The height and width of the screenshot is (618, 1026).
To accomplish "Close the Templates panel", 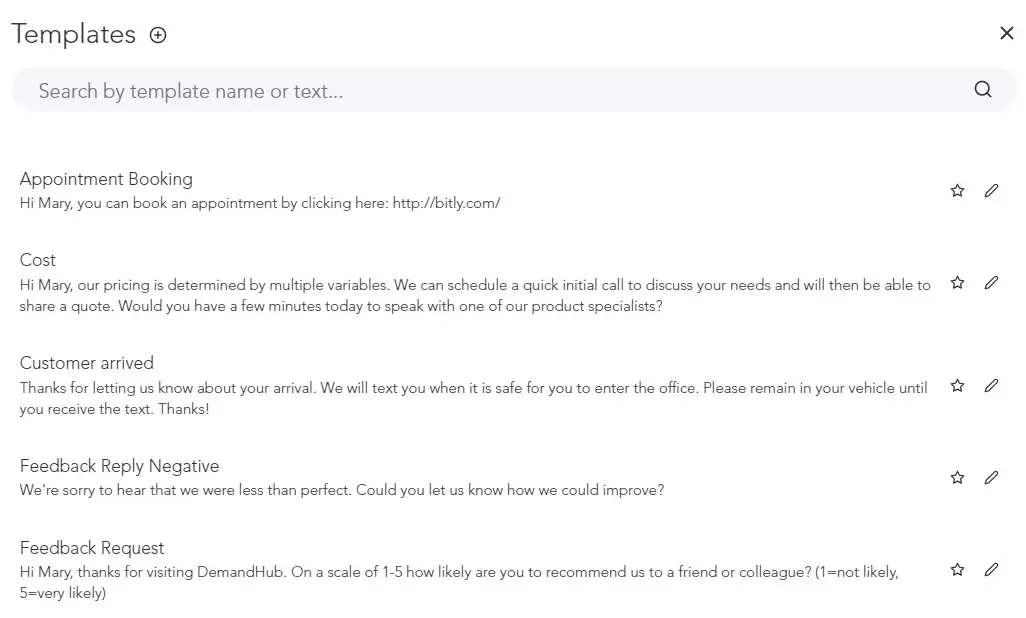I will (x=1006, y=33).
